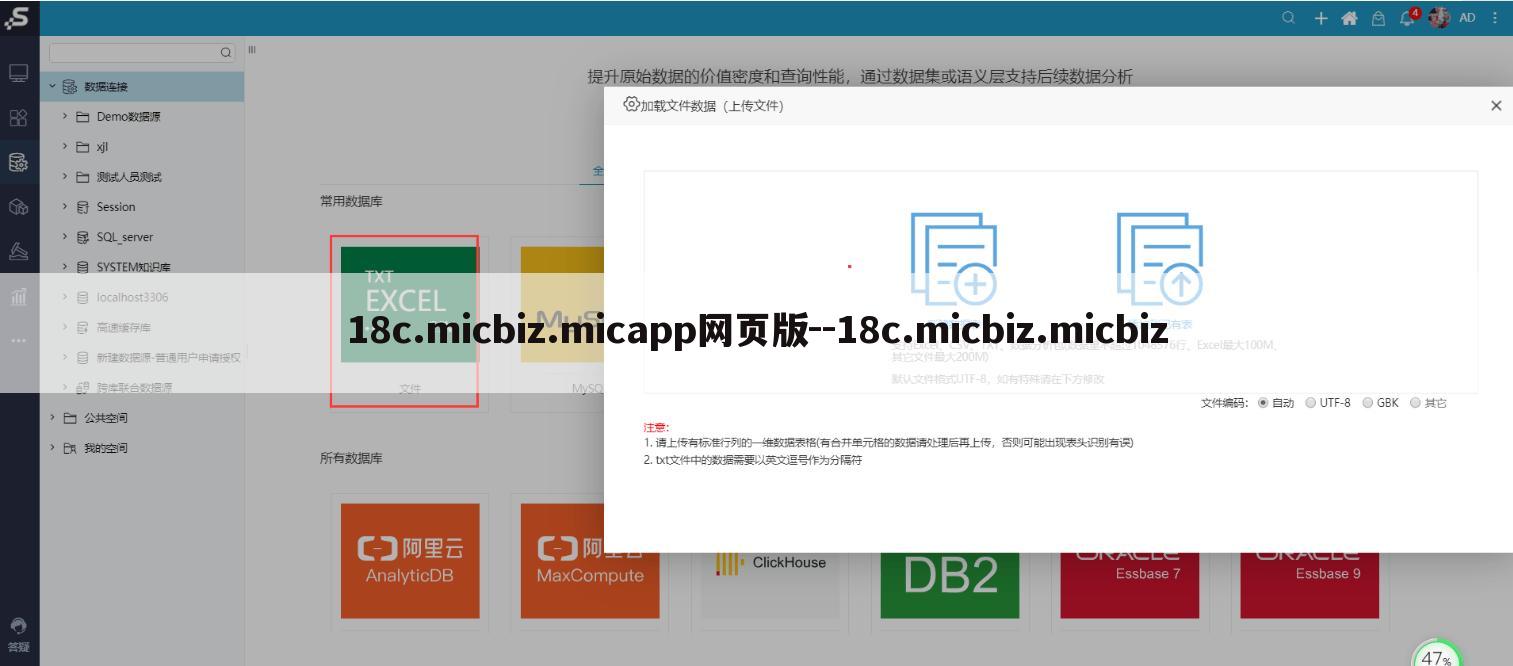Click the panel collapse handle beside search box
1513x666 pixels.
(x=252, y=50)
